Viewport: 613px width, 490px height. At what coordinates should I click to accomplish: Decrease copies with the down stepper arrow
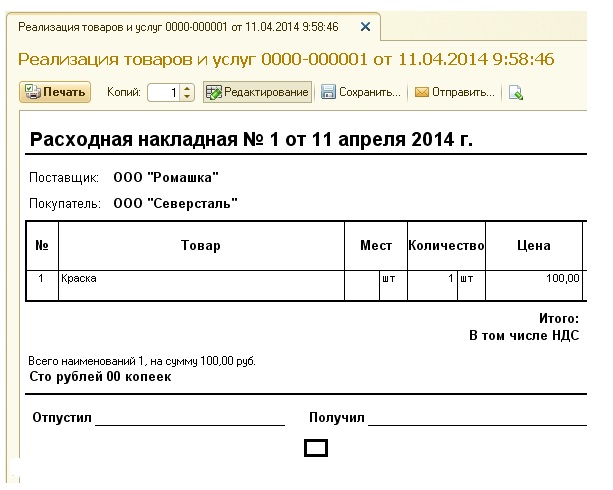[187, 96]
